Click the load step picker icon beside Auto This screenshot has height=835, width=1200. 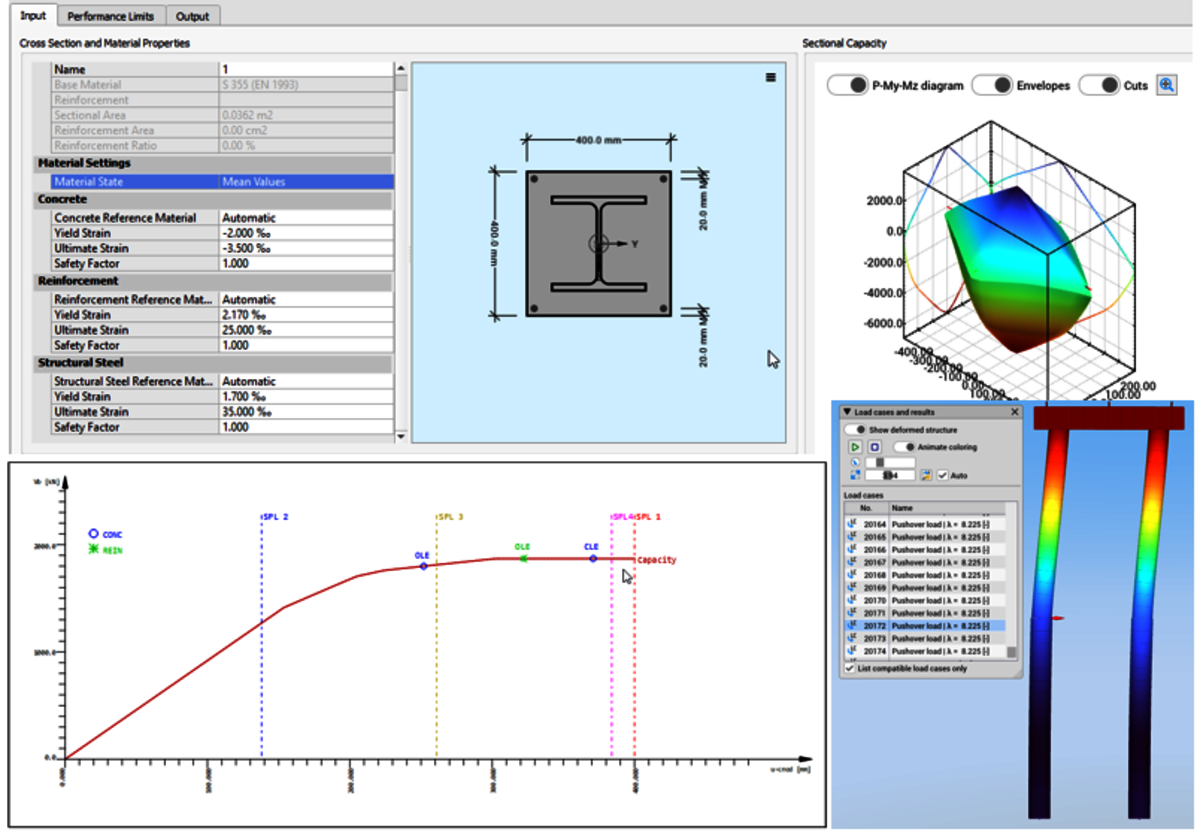tap(926, 476)
